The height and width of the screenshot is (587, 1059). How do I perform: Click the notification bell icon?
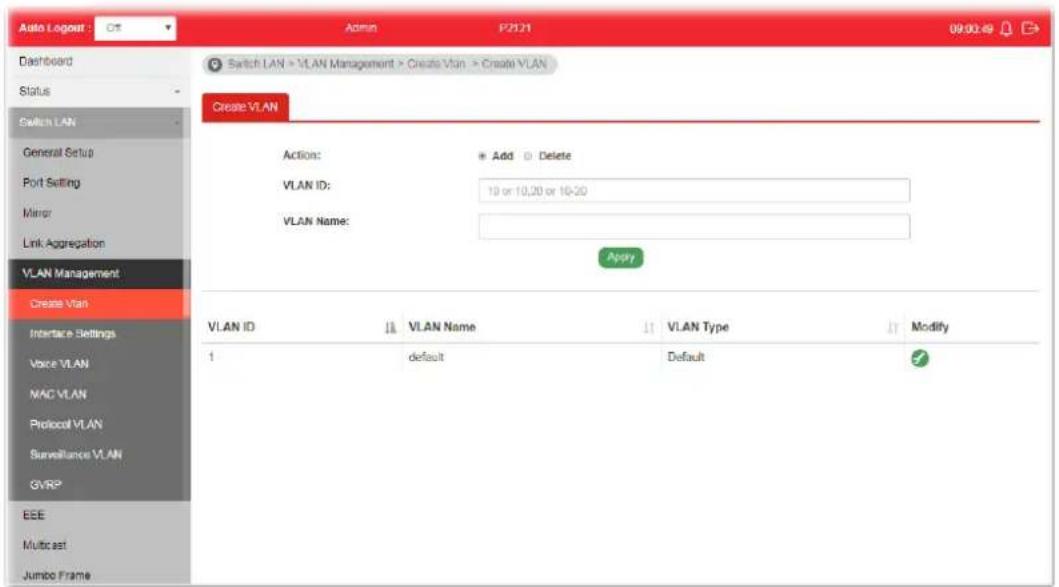(x=1006, y=28)
